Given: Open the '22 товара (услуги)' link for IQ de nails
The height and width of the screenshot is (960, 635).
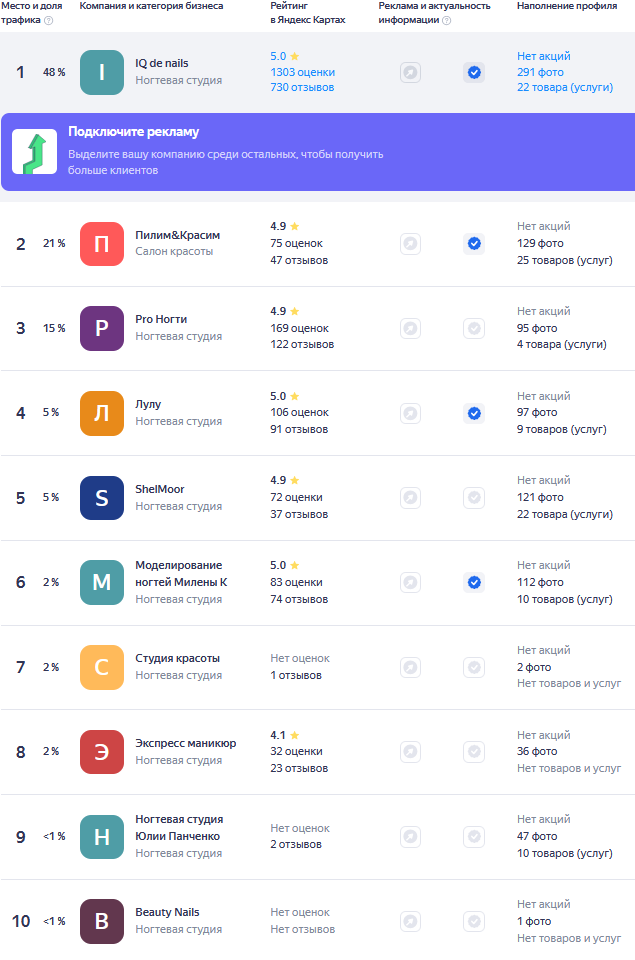Looking at the screenshot, I should [564, 88].
